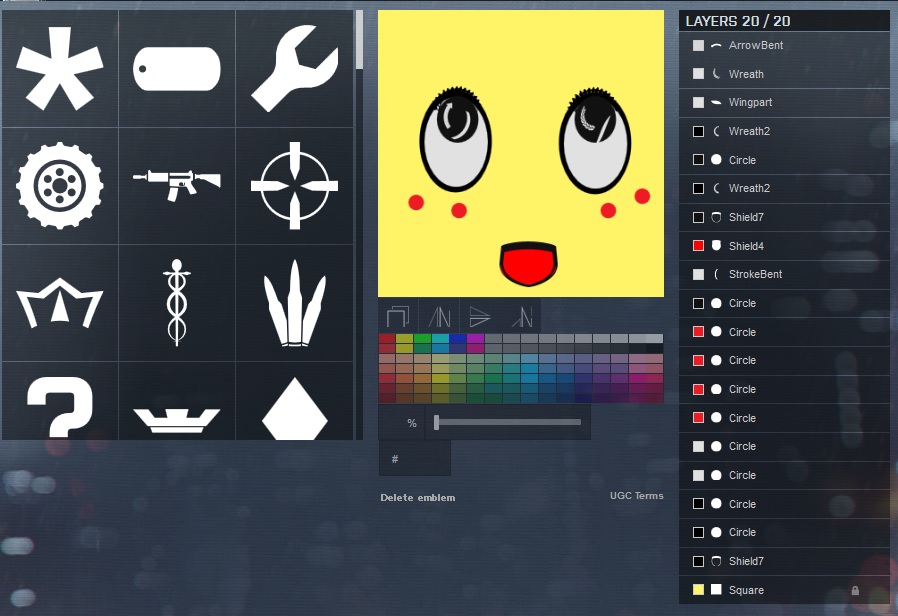Open the UGC Terms link
898x616 pixels.
click(636, 496)
